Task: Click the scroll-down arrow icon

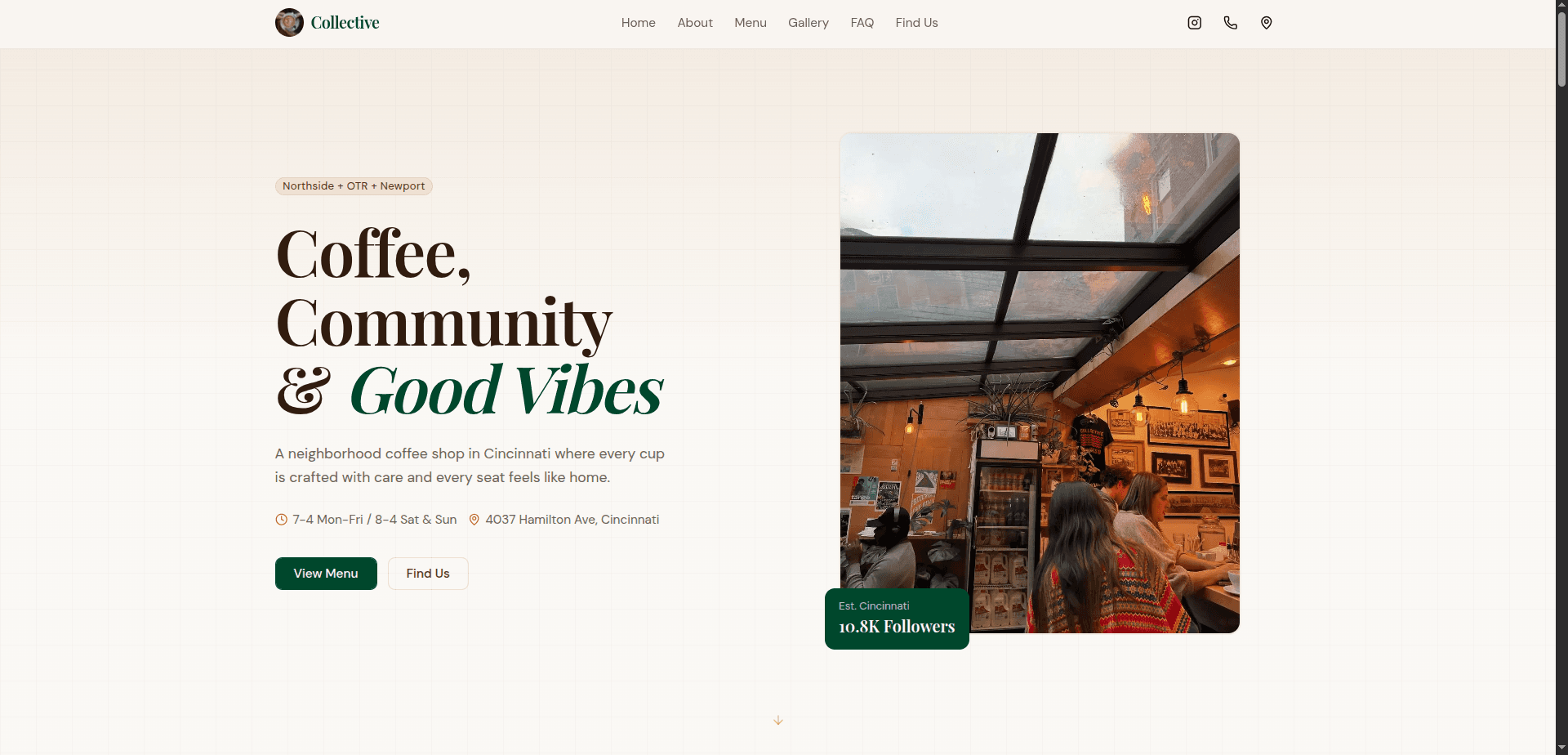Action: [x=778, y=720]
